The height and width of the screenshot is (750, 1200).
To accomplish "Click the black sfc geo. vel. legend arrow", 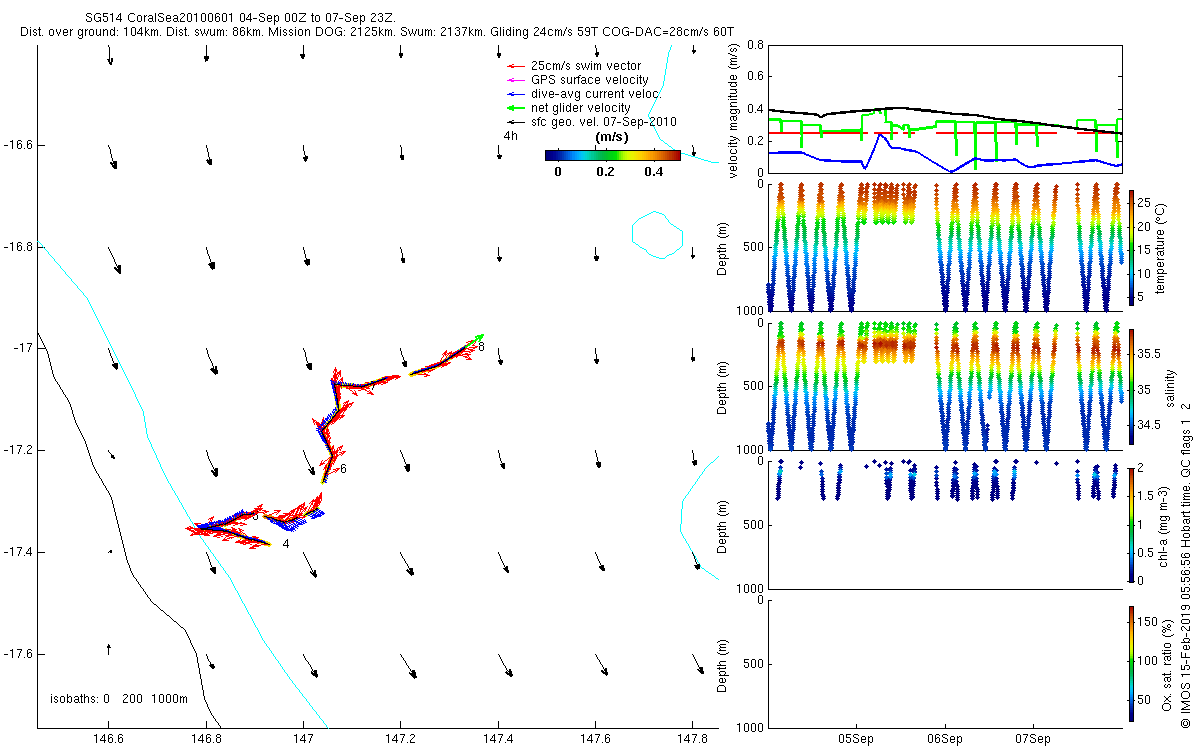I will (x=515, y=122).
